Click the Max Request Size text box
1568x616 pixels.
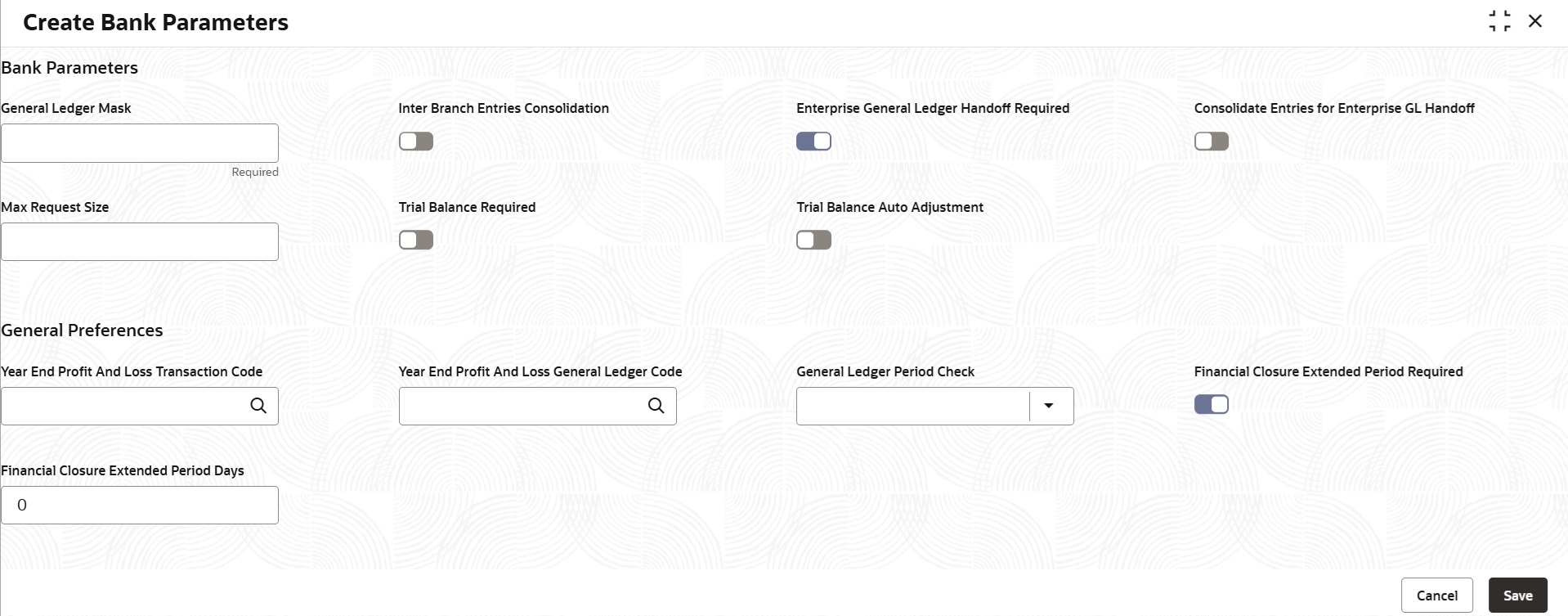[140, 241]
